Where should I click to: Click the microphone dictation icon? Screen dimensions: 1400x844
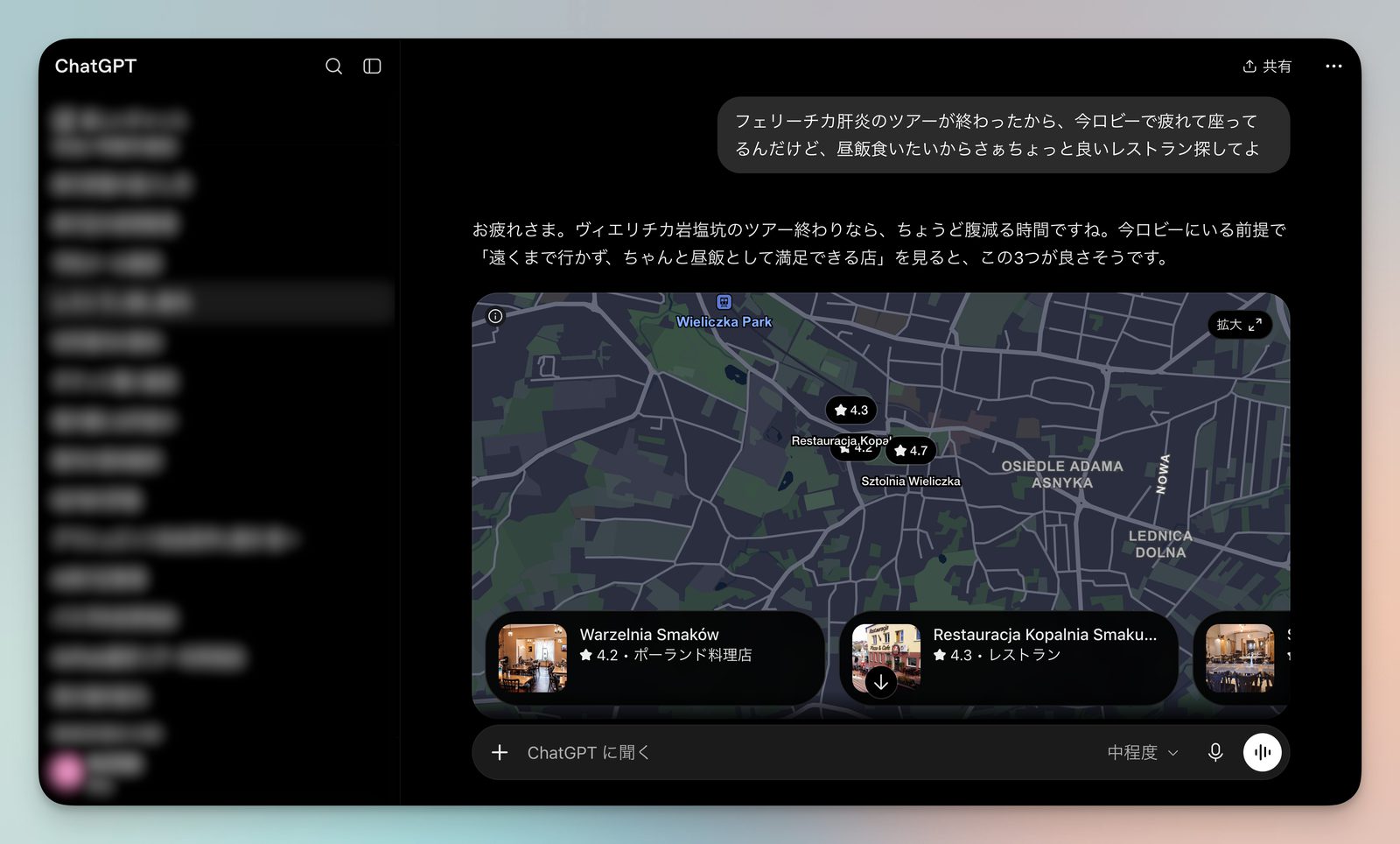point(1215,753)
